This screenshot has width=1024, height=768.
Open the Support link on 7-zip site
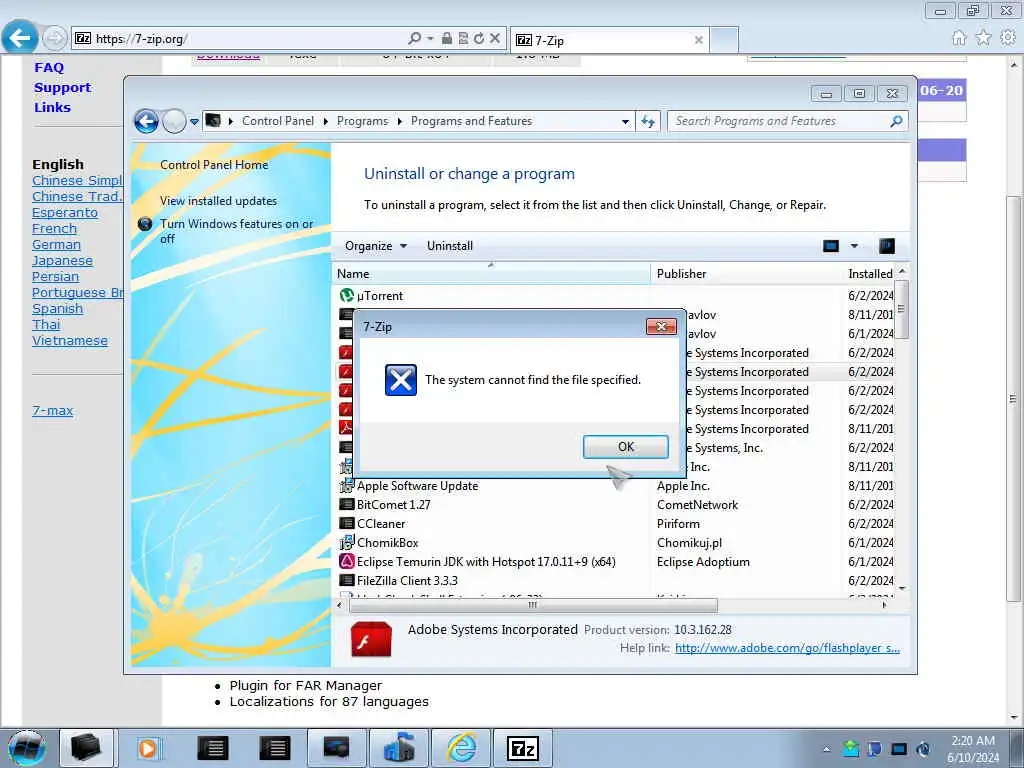pos(63,88)
